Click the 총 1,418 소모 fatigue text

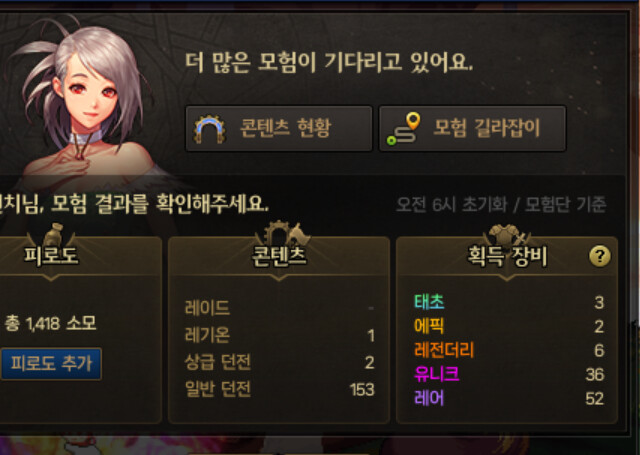tap(50, 324)
